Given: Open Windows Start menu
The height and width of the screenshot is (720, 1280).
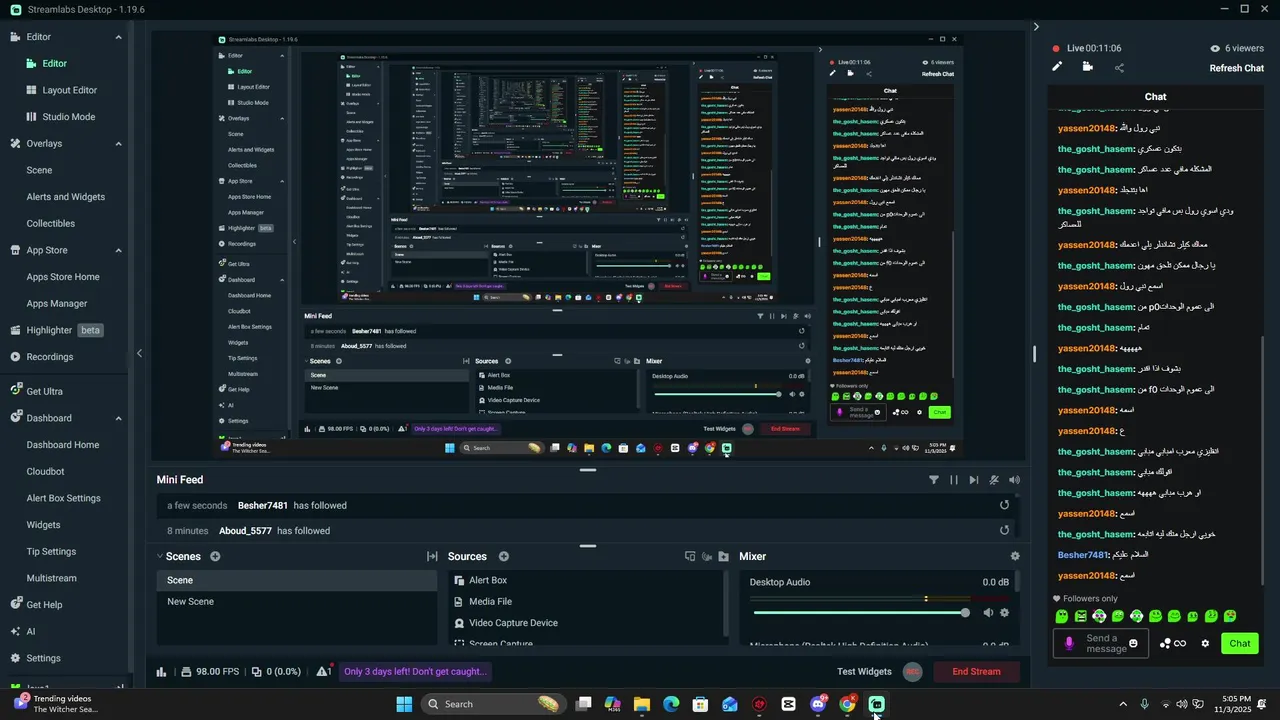Looking at the screenshot, I should click(404, 704).
